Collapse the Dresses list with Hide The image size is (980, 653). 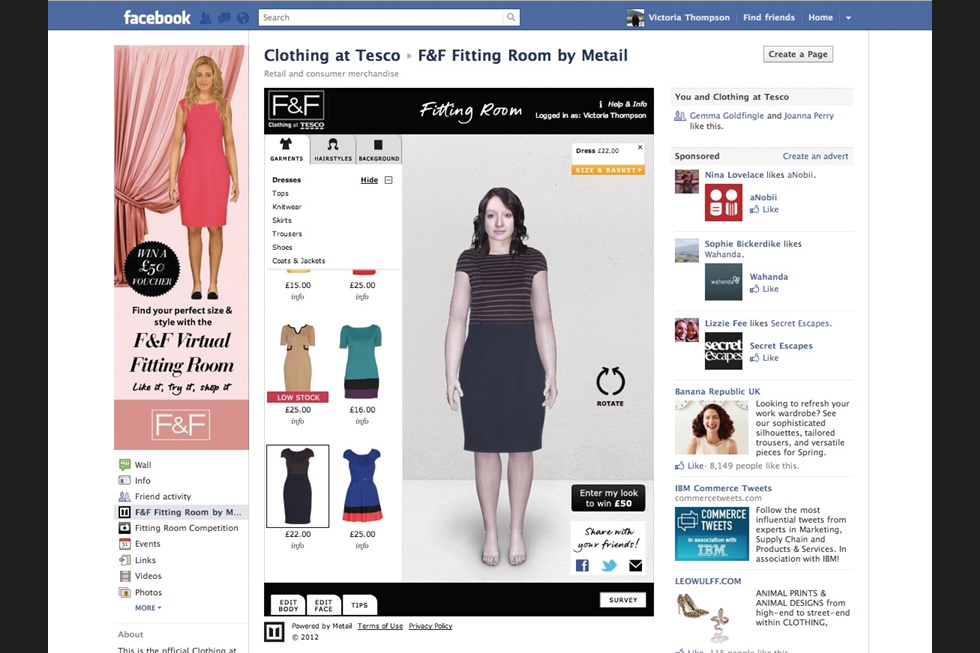(x=370, y=180)
